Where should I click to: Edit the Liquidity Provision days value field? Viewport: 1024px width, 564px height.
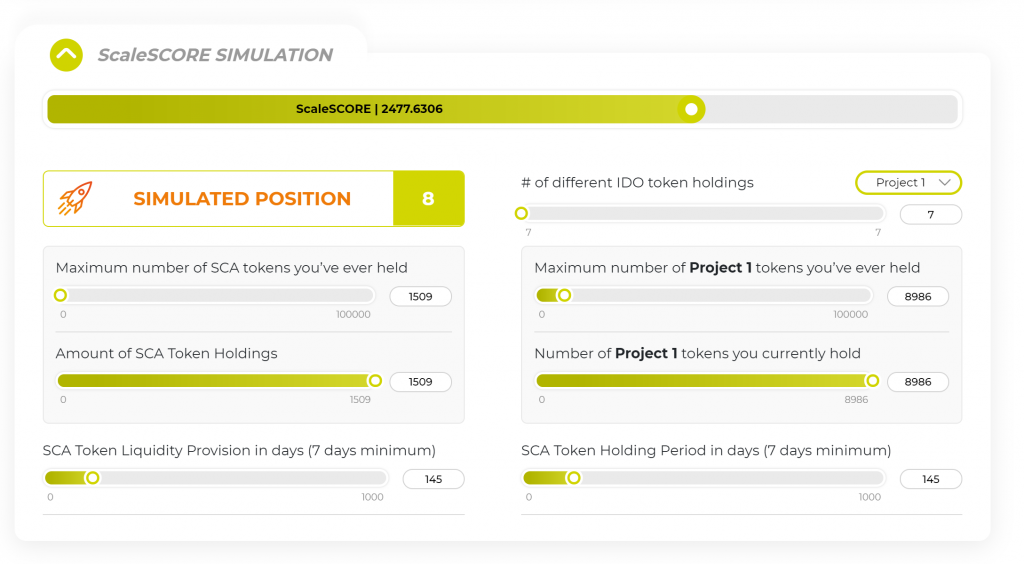click(x=434, y=479)
